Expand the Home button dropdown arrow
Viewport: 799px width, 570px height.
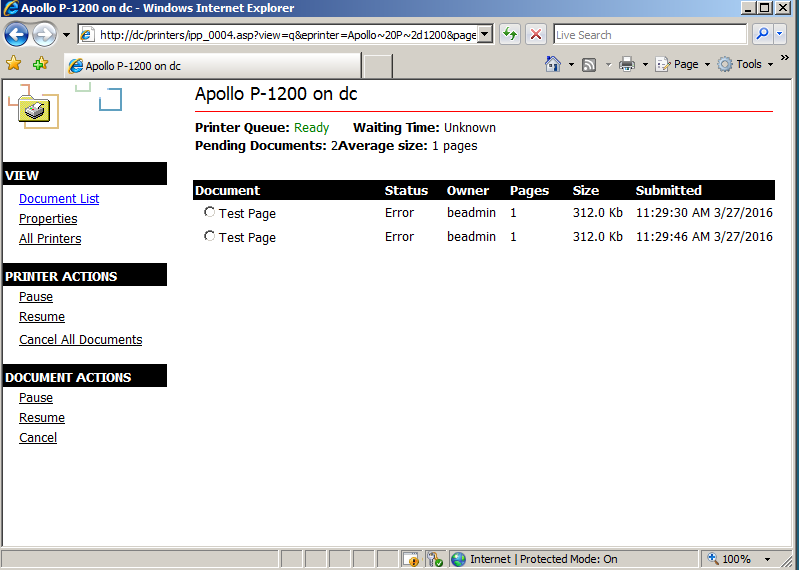click(x=571, y=65)
